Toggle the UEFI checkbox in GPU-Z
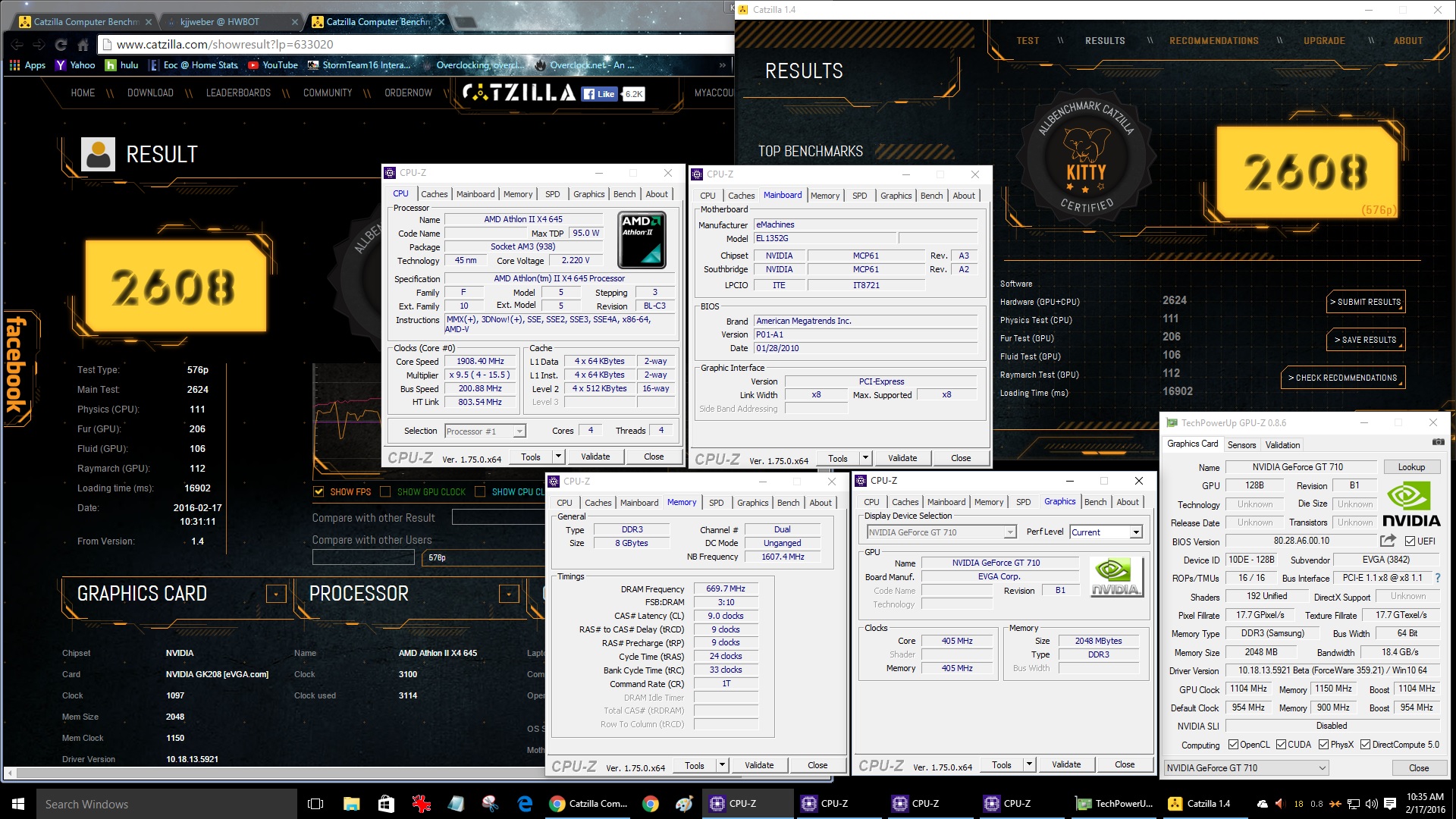Screen dimensions: 1456x819 [1410, 541]
